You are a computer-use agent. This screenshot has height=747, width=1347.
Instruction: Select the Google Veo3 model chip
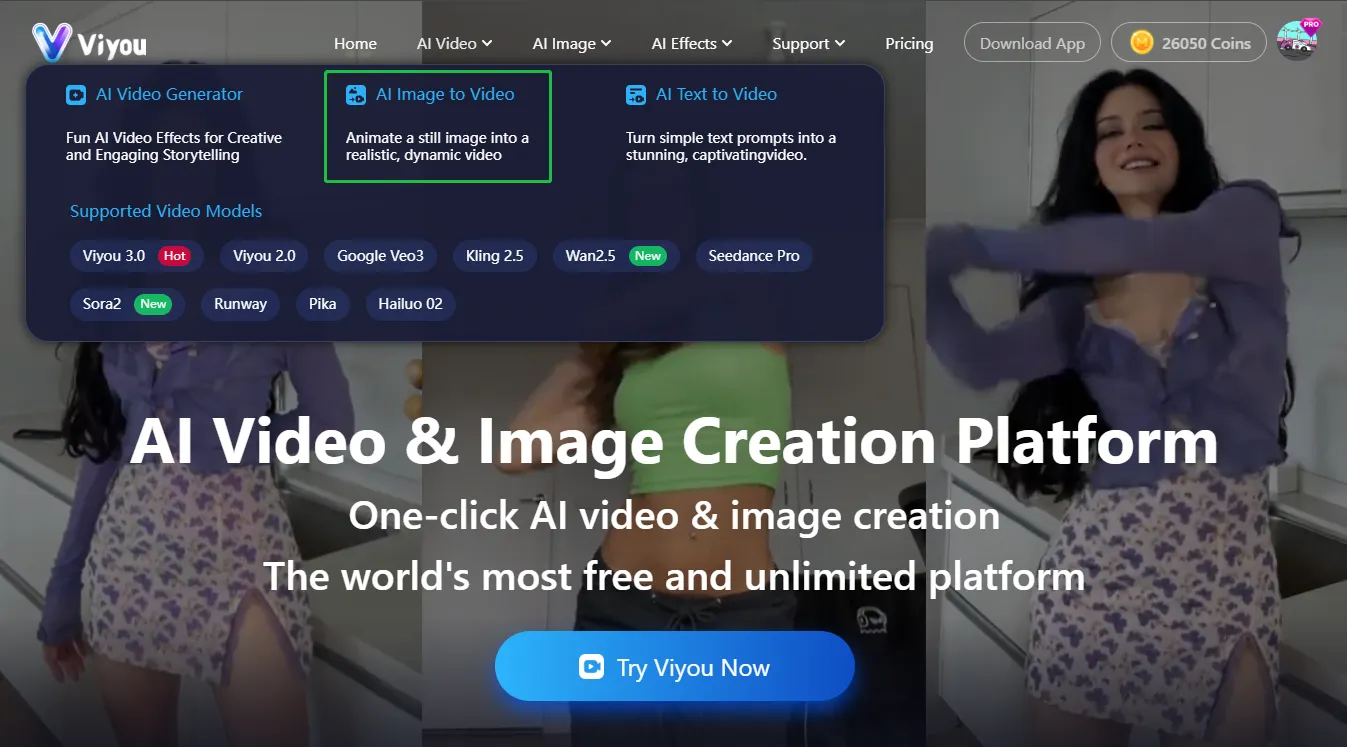pyautogui.click(x=380, y=255)
